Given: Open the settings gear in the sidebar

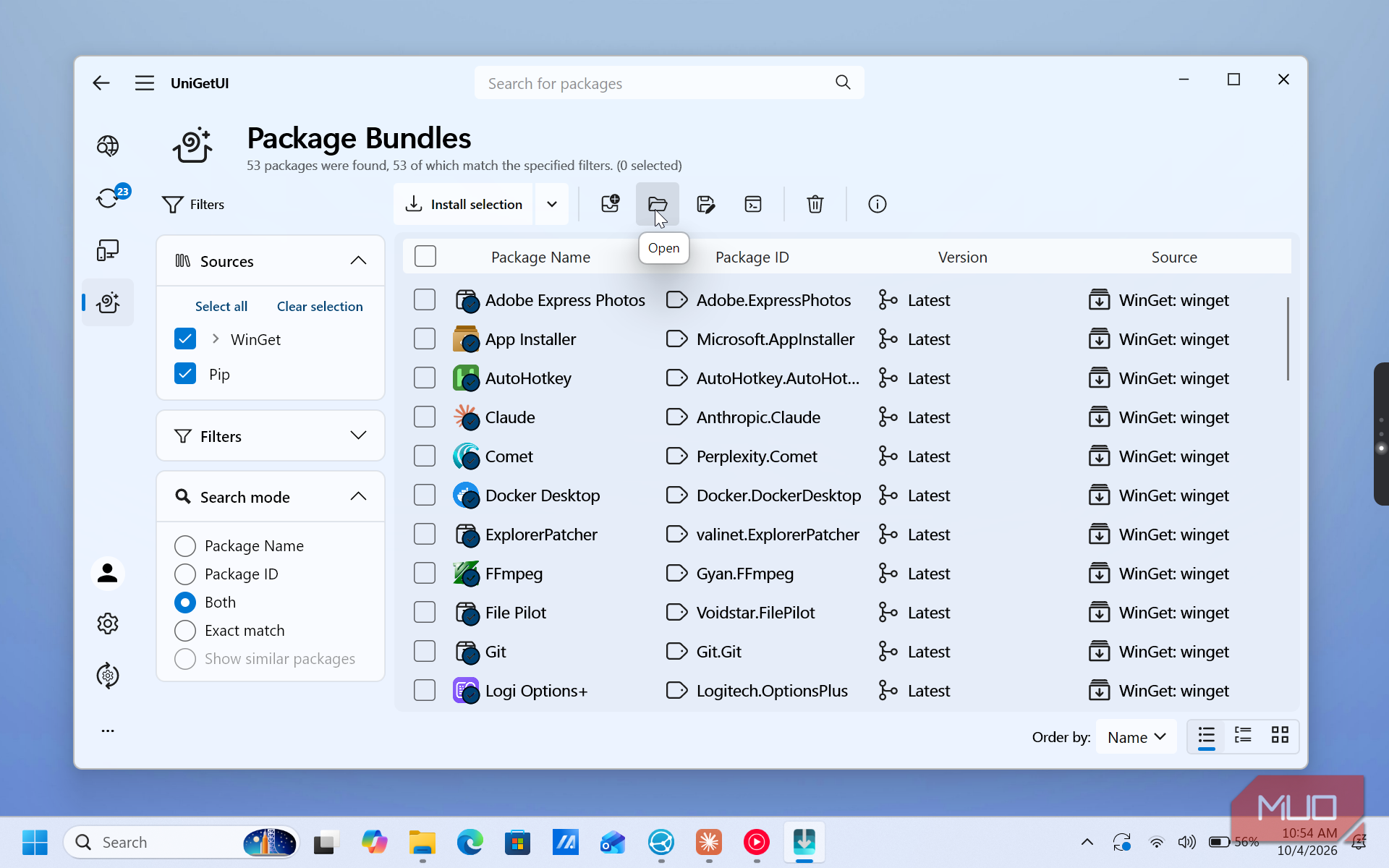Looking at the screenshot, I should click(108, 624).
